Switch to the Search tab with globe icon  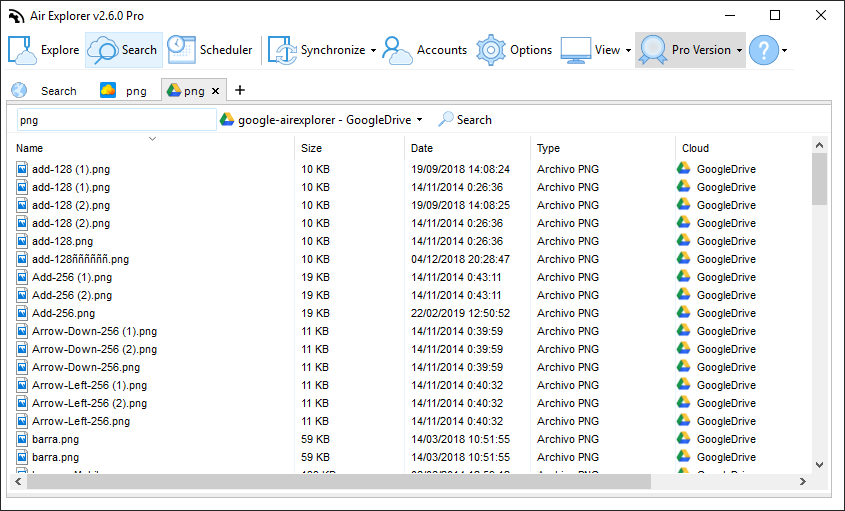coord(45,91)
